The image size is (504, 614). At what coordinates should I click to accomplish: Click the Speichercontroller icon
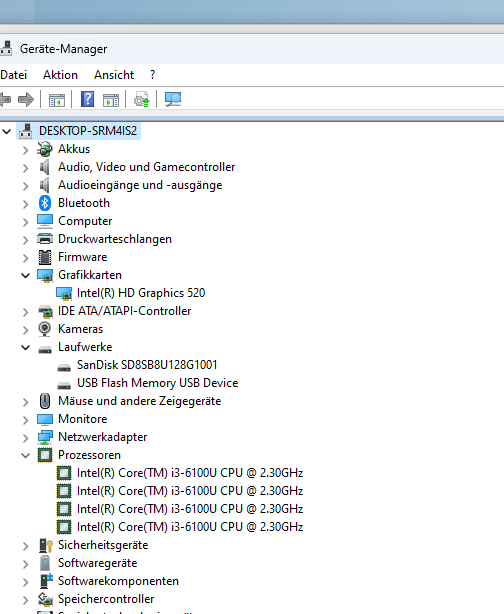(45, 599)
